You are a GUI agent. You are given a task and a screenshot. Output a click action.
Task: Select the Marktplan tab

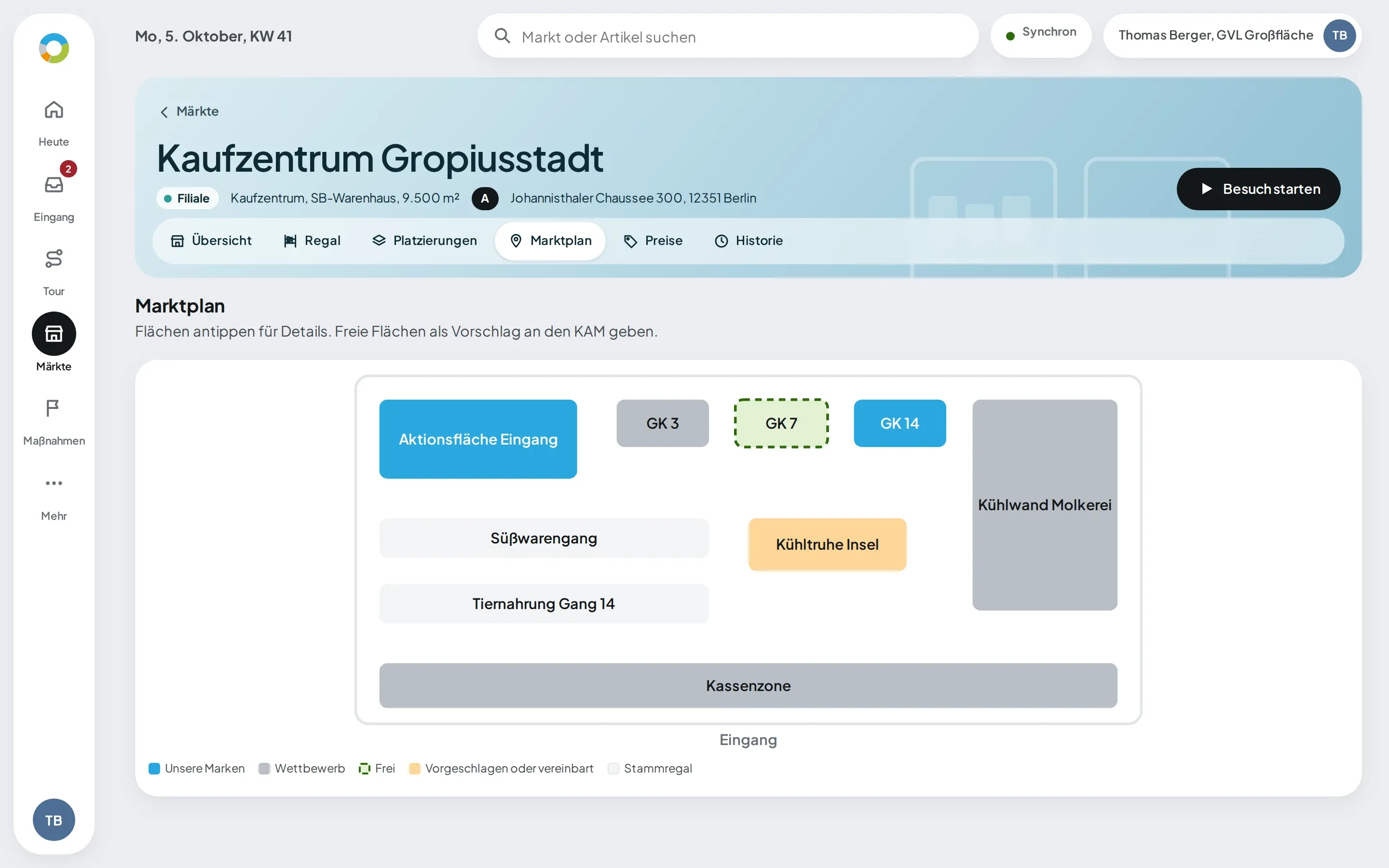pyautogui.click(x=550, y=241)
